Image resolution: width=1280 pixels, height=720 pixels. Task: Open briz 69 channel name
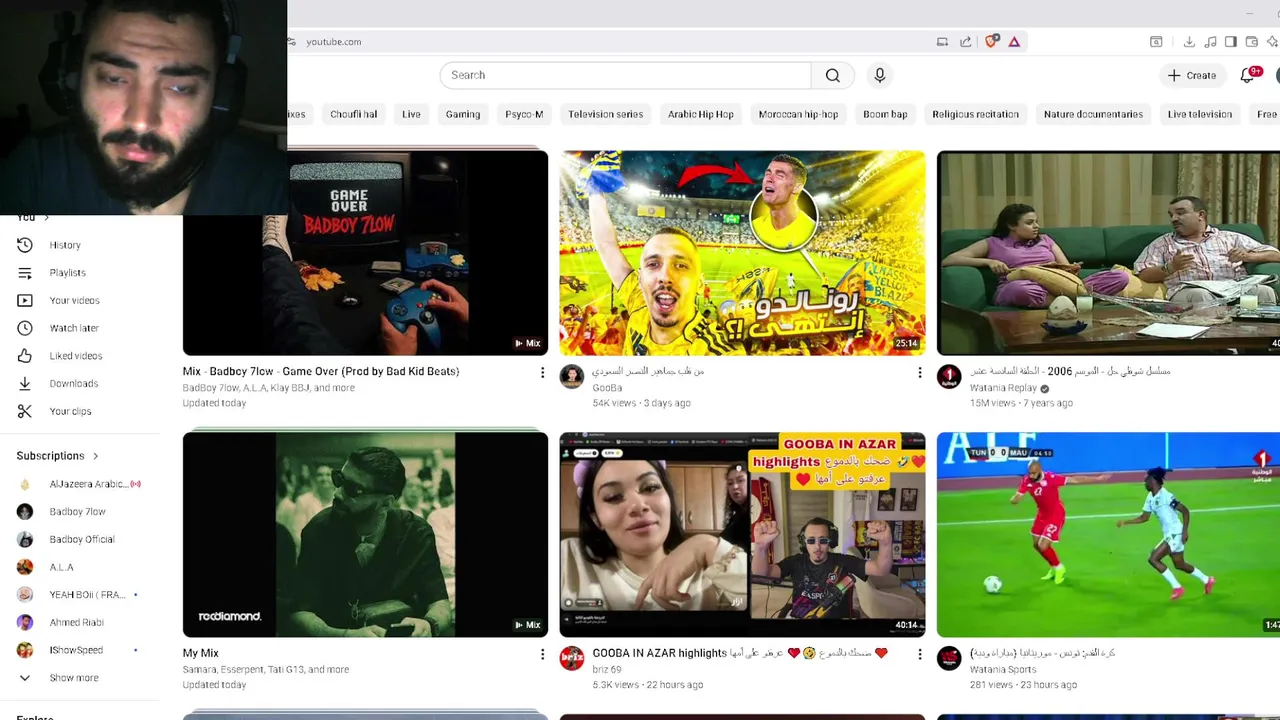(x=607, y=669)
